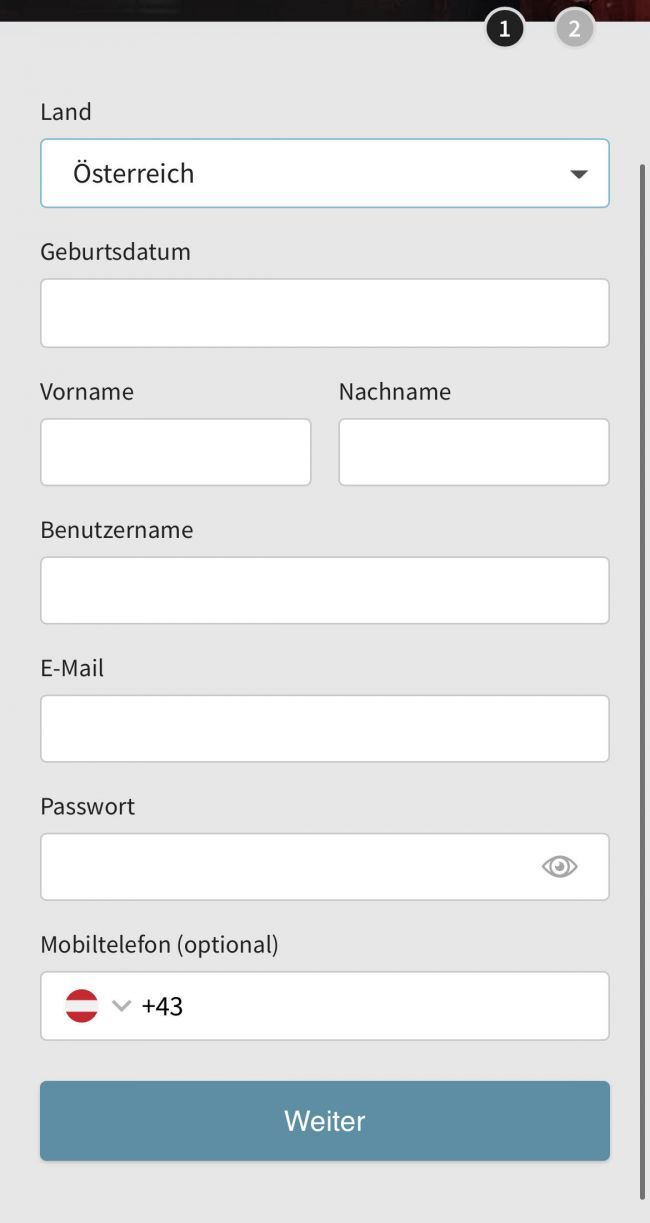Viewport: 650px width, 1223px height.
Task: Click the E-Mail input field
Action: tap(324, 728)
